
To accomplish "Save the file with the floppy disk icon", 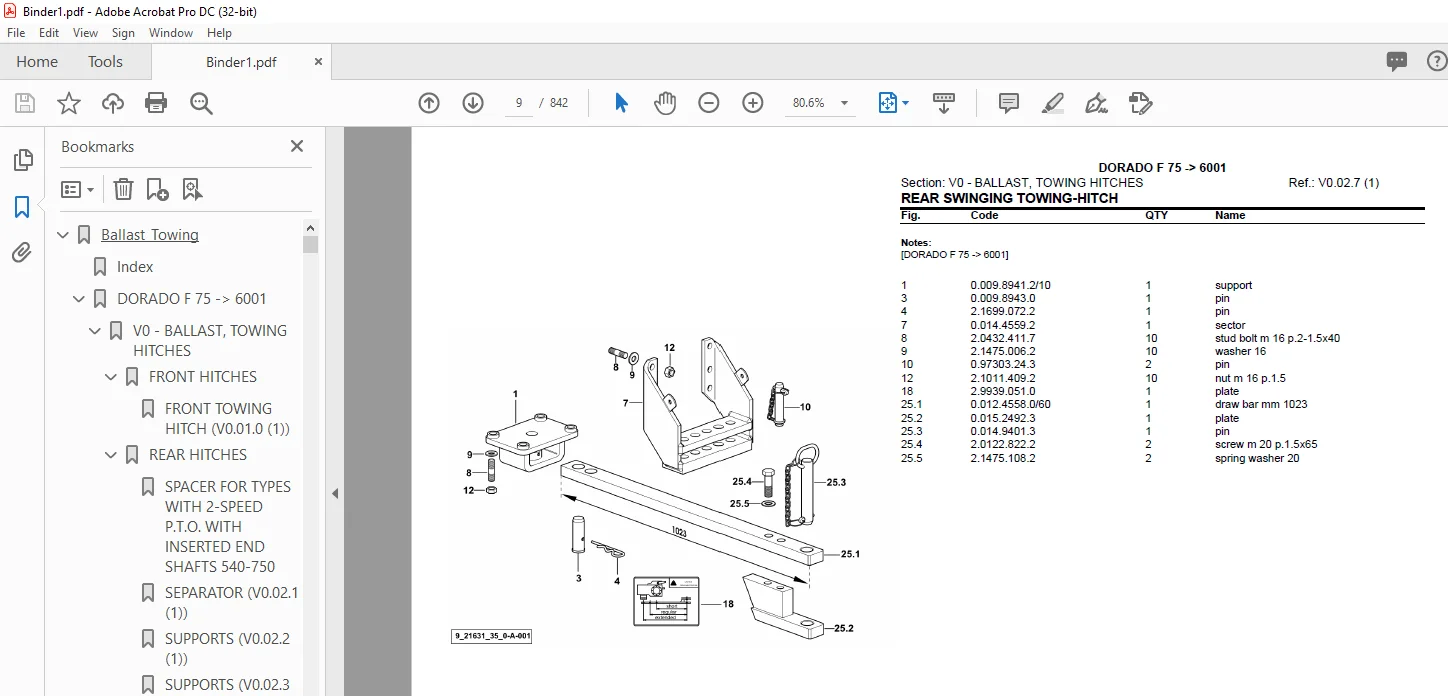I will click(x=25, y=103).
